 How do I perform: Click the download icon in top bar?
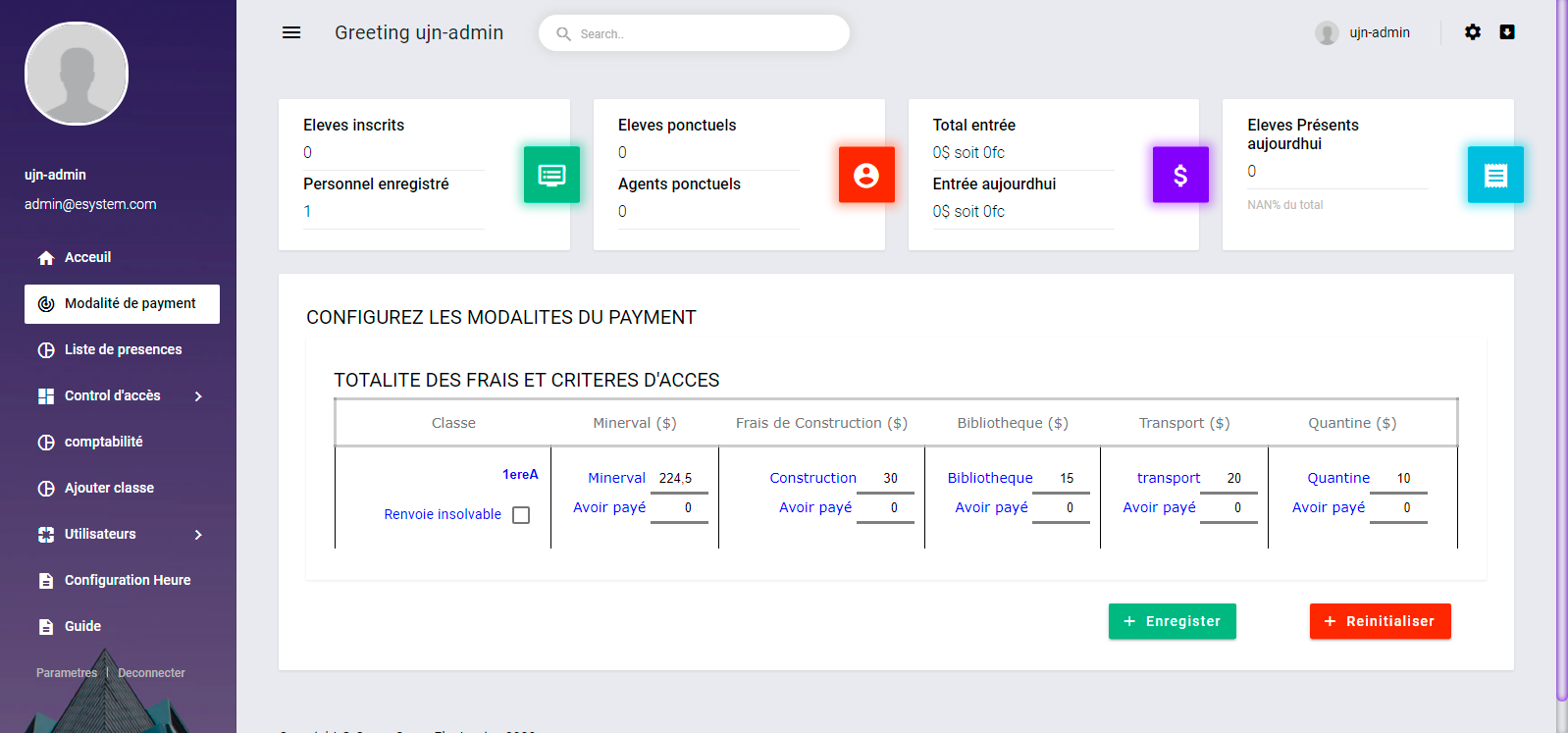click(1507, 32)
